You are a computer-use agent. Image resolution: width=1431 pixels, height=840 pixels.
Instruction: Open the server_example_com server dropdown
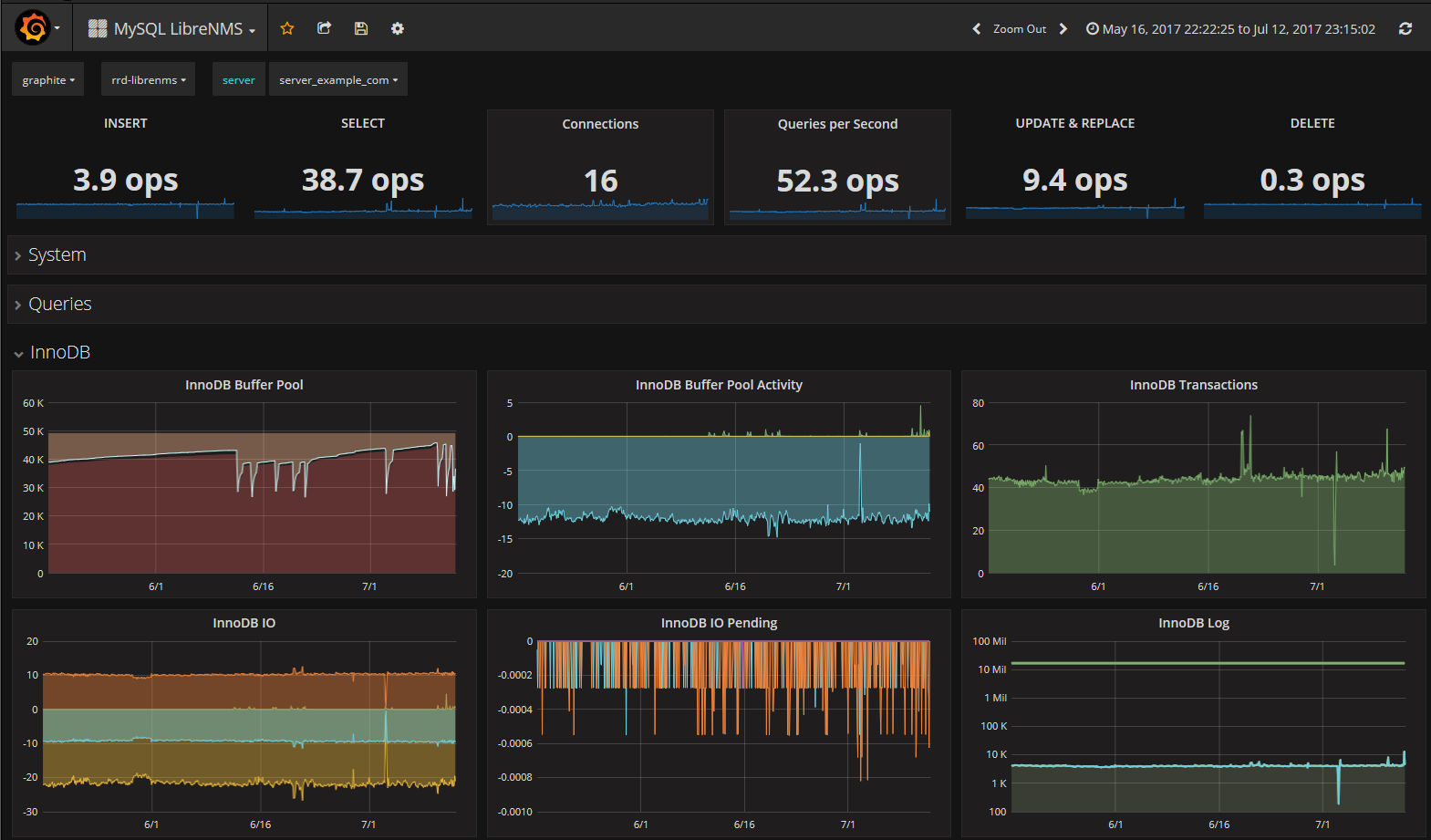coord(337,80)
